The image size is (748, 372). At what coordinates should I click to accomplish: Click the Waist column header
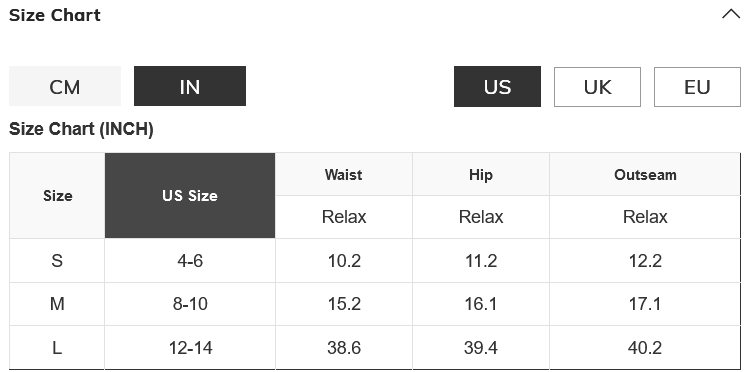pyautogui.click(x=343, y=175)
